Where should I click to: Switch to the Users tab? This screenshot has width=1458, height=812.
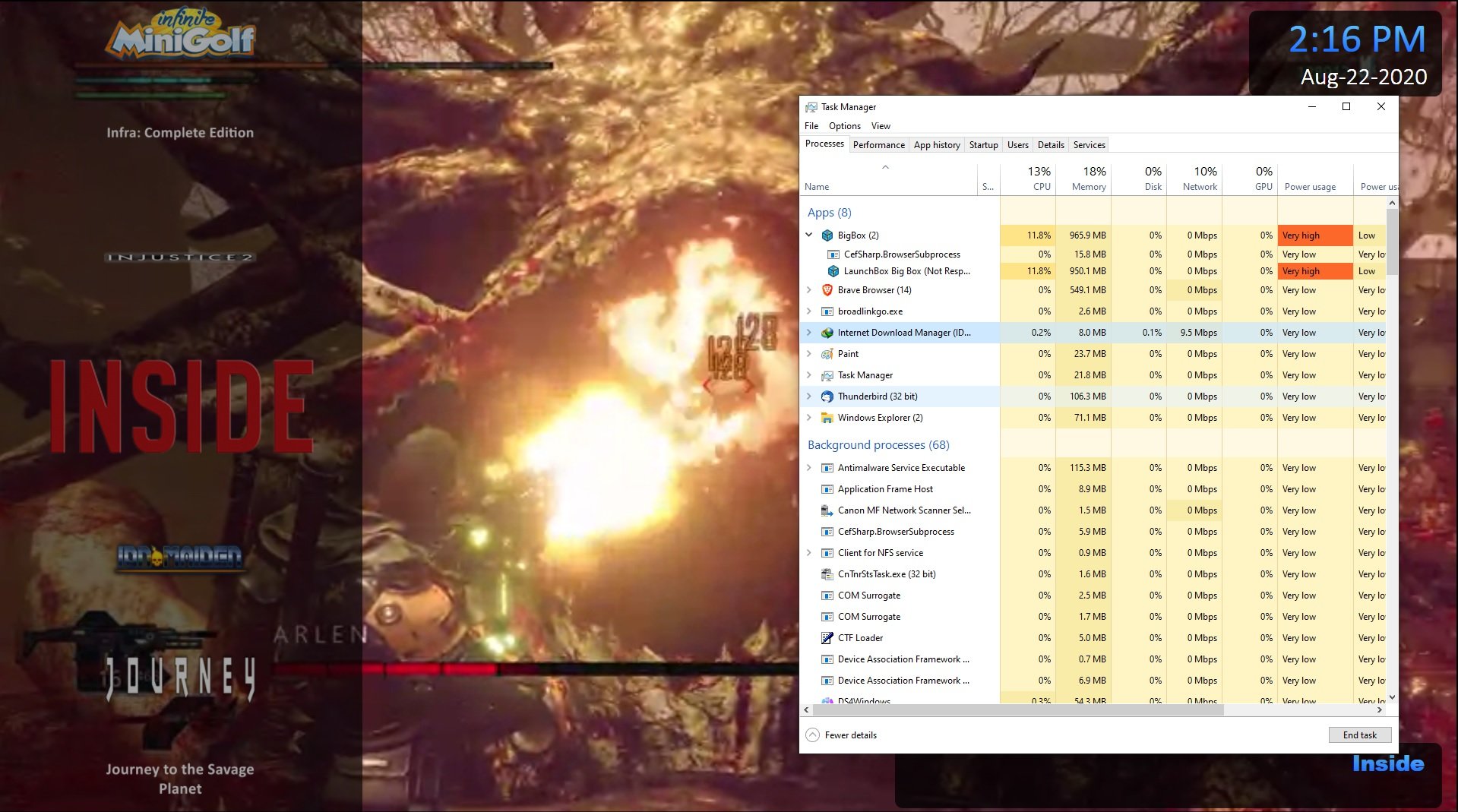[x=1018, y=145]
